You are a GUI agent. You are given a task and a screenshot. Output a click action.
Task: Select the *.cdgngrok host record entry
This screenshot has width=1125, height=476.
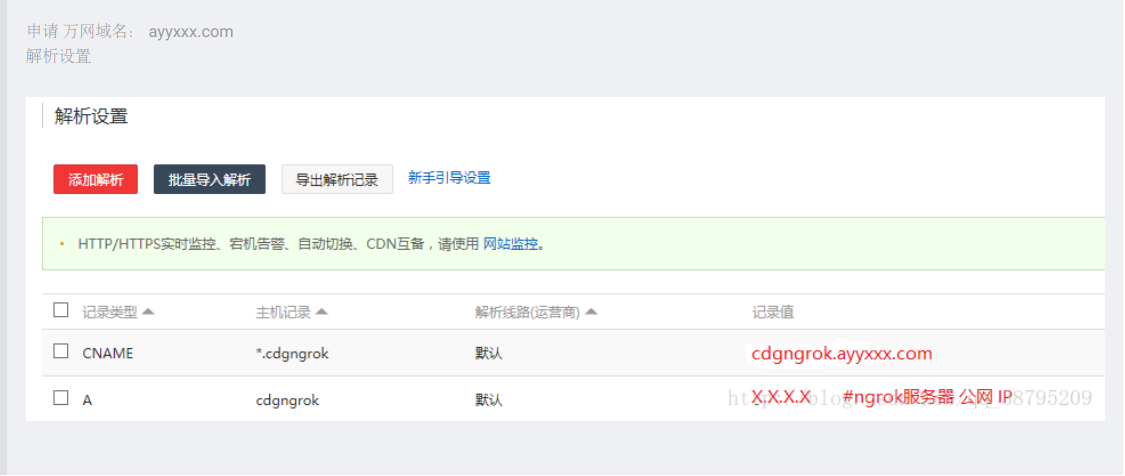coord(292,353)
